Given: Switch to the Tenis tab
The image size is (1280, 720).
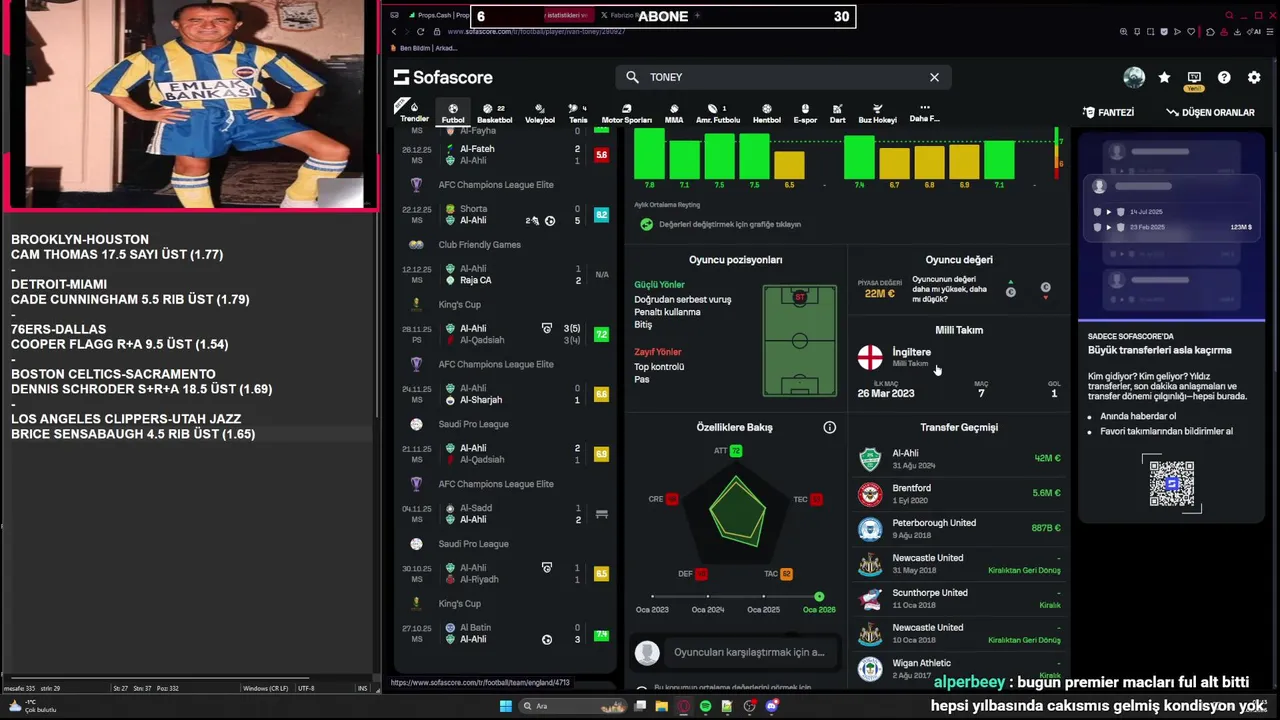Looking at the screenshot, I should tap(578, 113).
